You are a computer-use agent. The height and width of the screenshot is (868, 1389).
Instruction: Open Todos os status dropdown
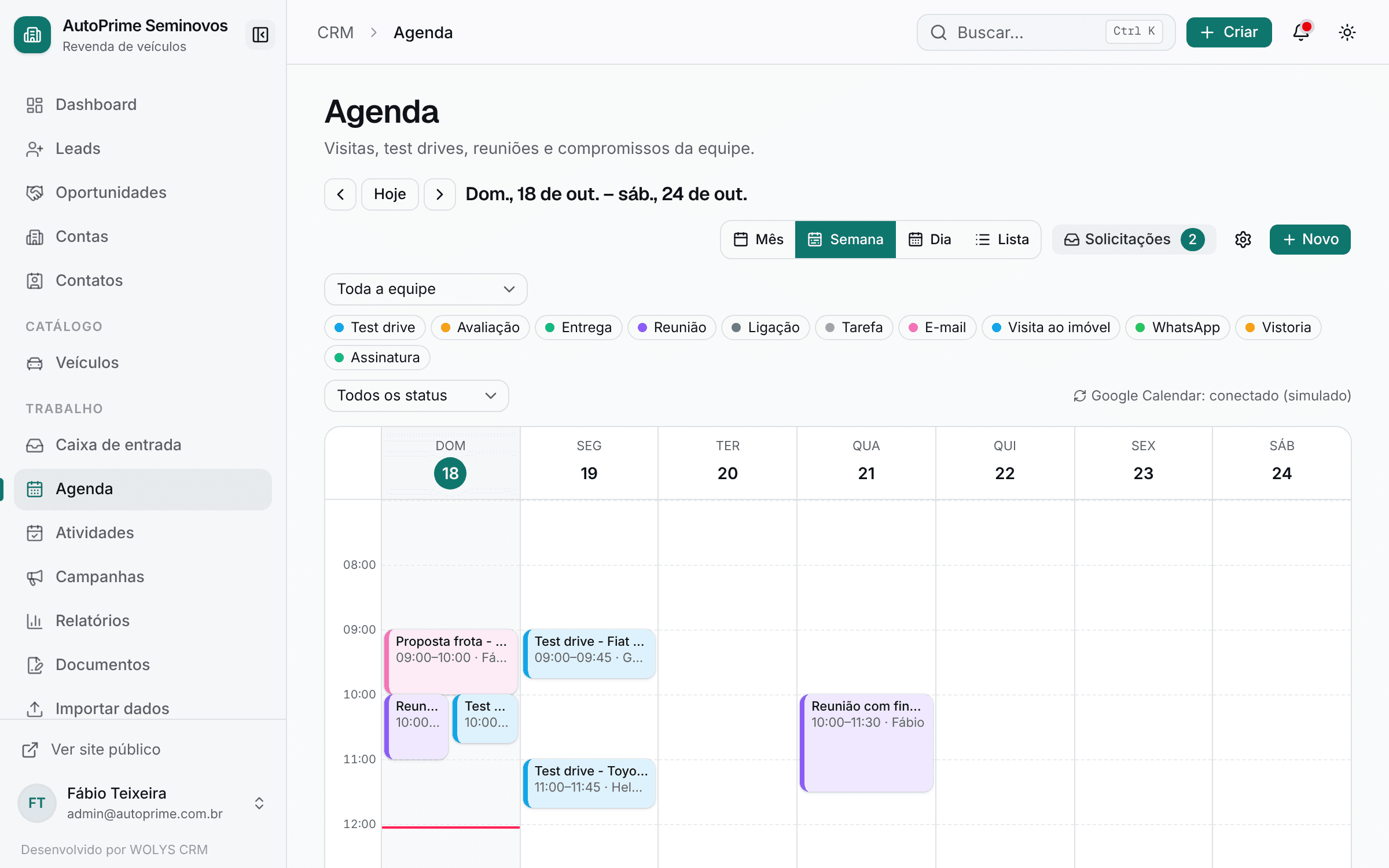click(417, 396)
